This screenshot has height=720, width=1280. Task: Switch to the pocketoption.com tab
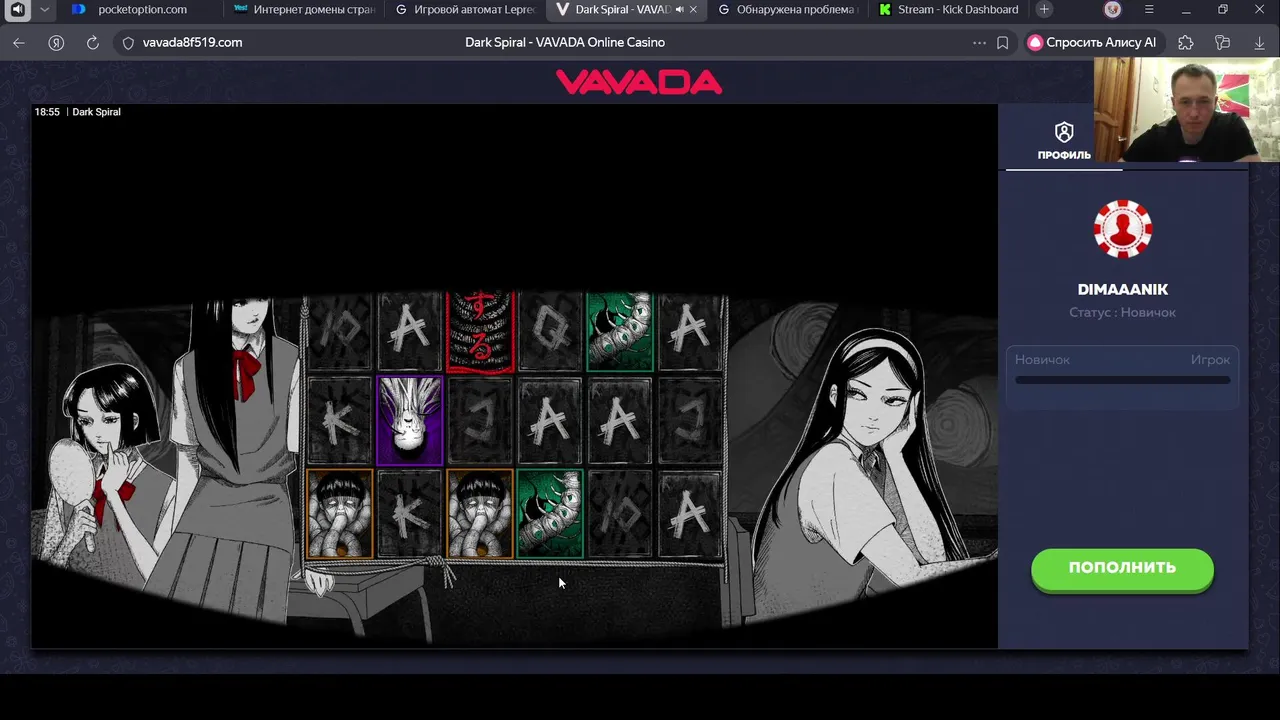[141, 9]
